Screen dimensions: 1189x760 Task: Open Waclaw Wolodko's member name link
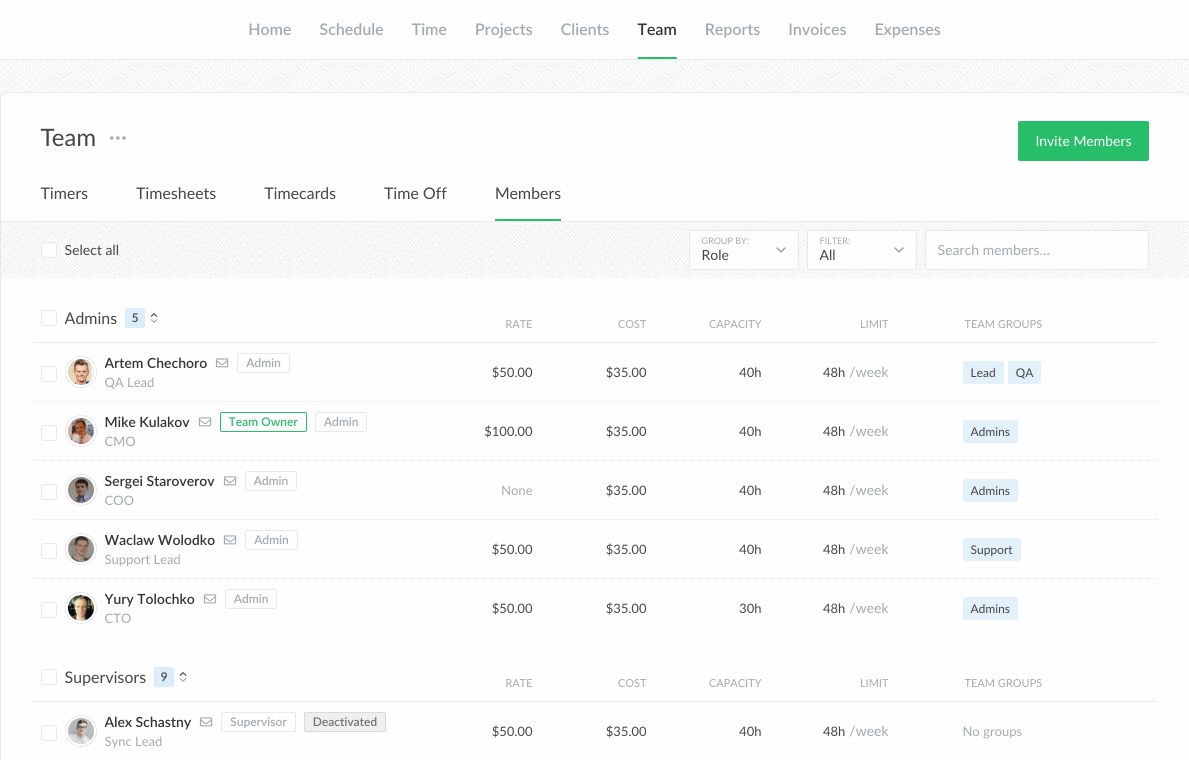pos(159,540)
